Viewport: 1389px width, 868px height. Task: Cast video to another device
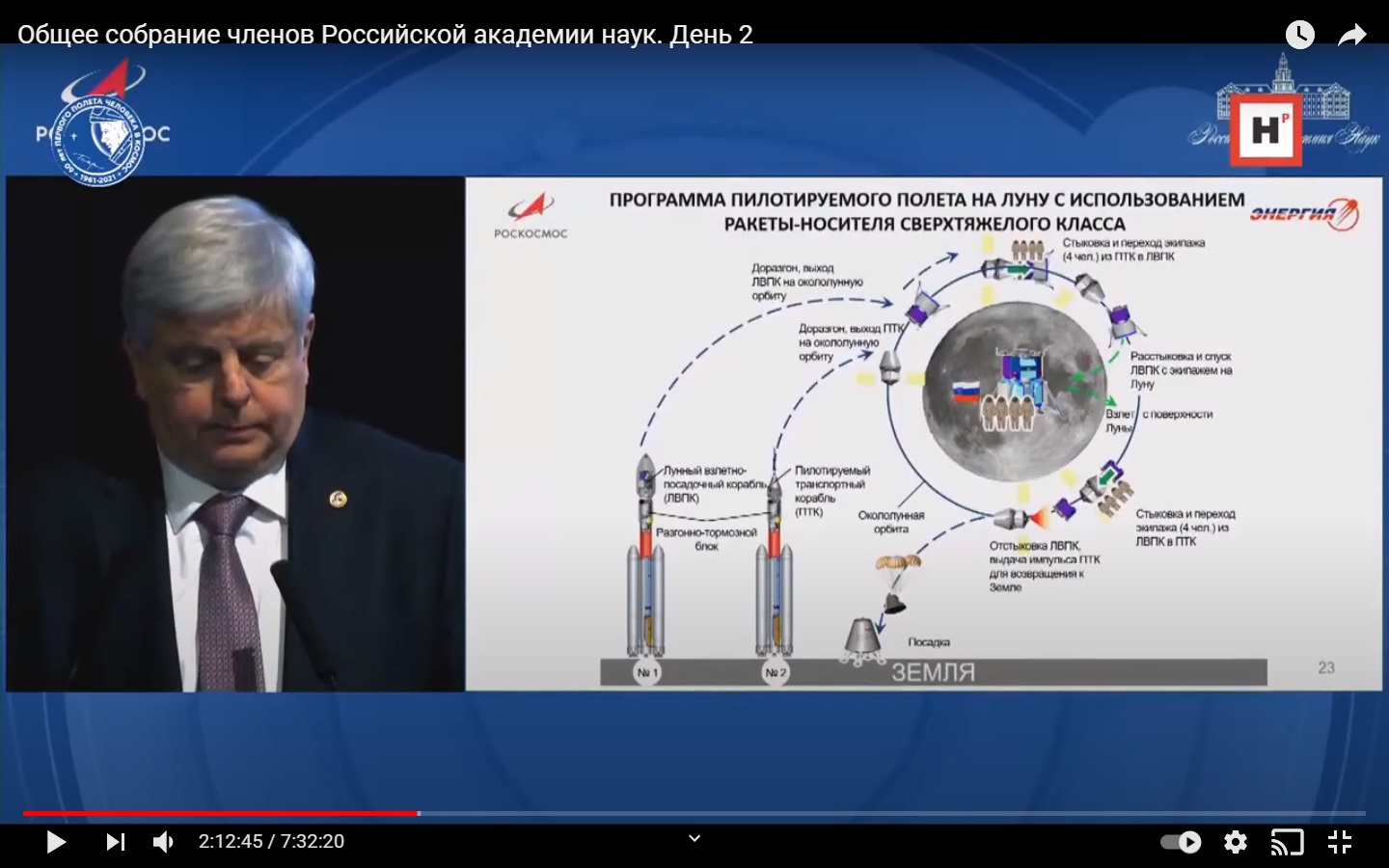(x=1287, y=842)
